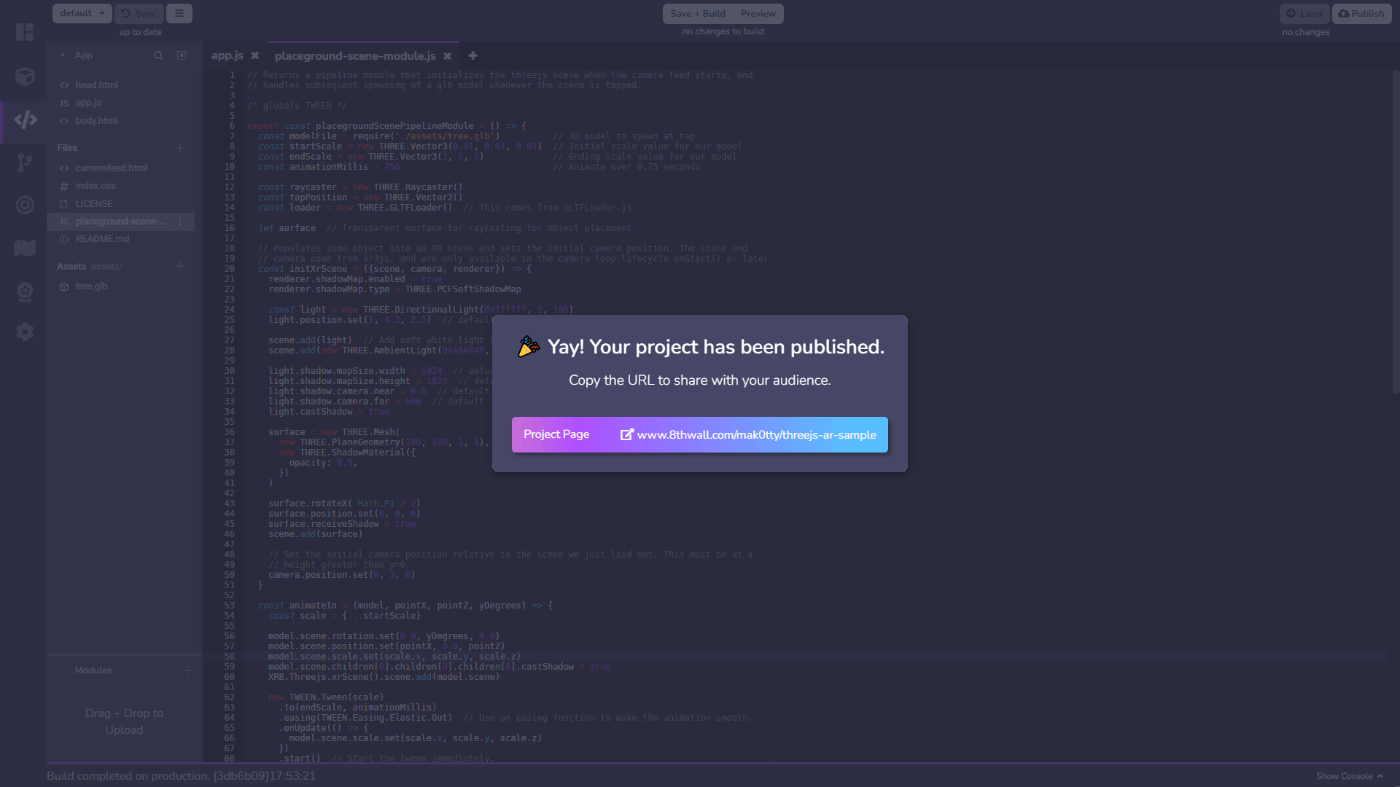This screenshot has height=787, width=1400.
Task: Open www.8thwall.com/mak0tty/threejs-ar-sample link
Action: pyautogui.click(x=756, y=435)
